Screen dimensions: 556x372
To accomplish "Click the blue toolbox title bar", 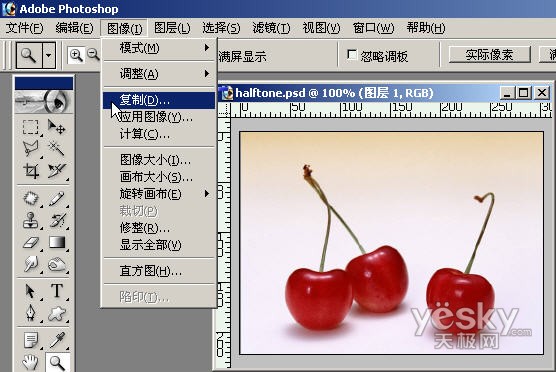I will coord(44,83).
